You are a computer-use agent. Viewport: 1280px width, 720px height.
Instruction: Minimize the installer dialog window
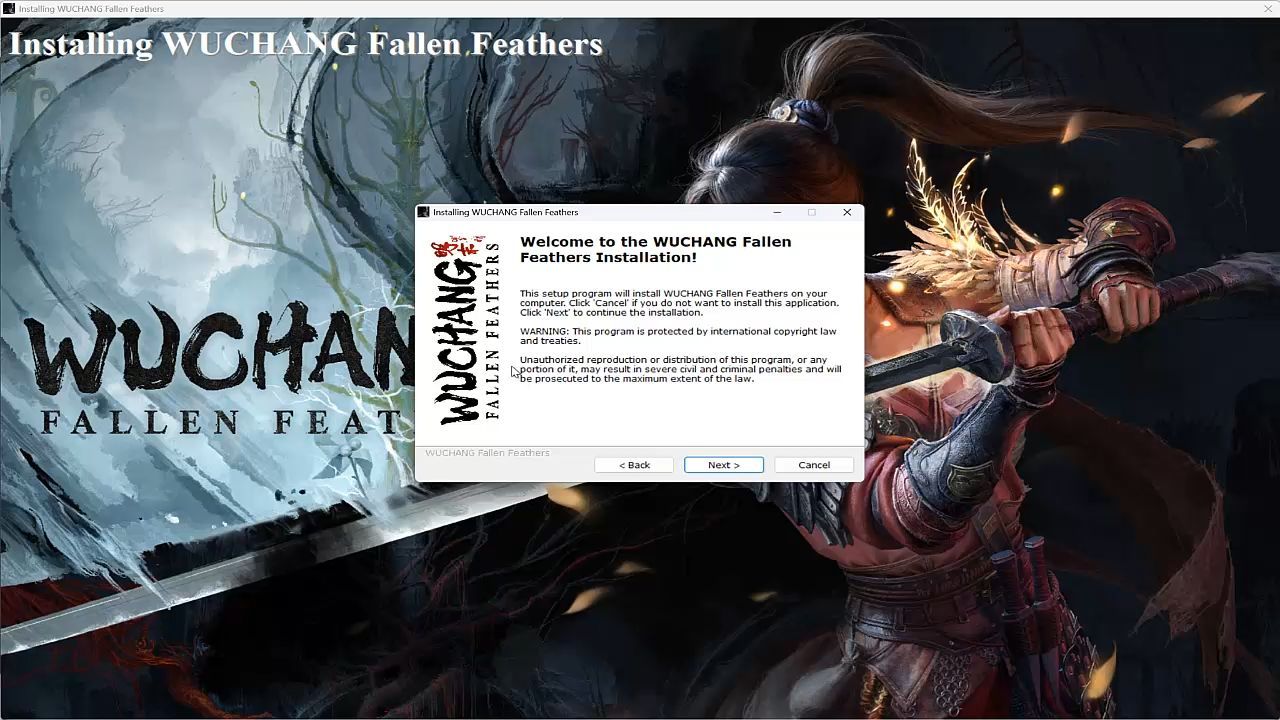(777, 212)
